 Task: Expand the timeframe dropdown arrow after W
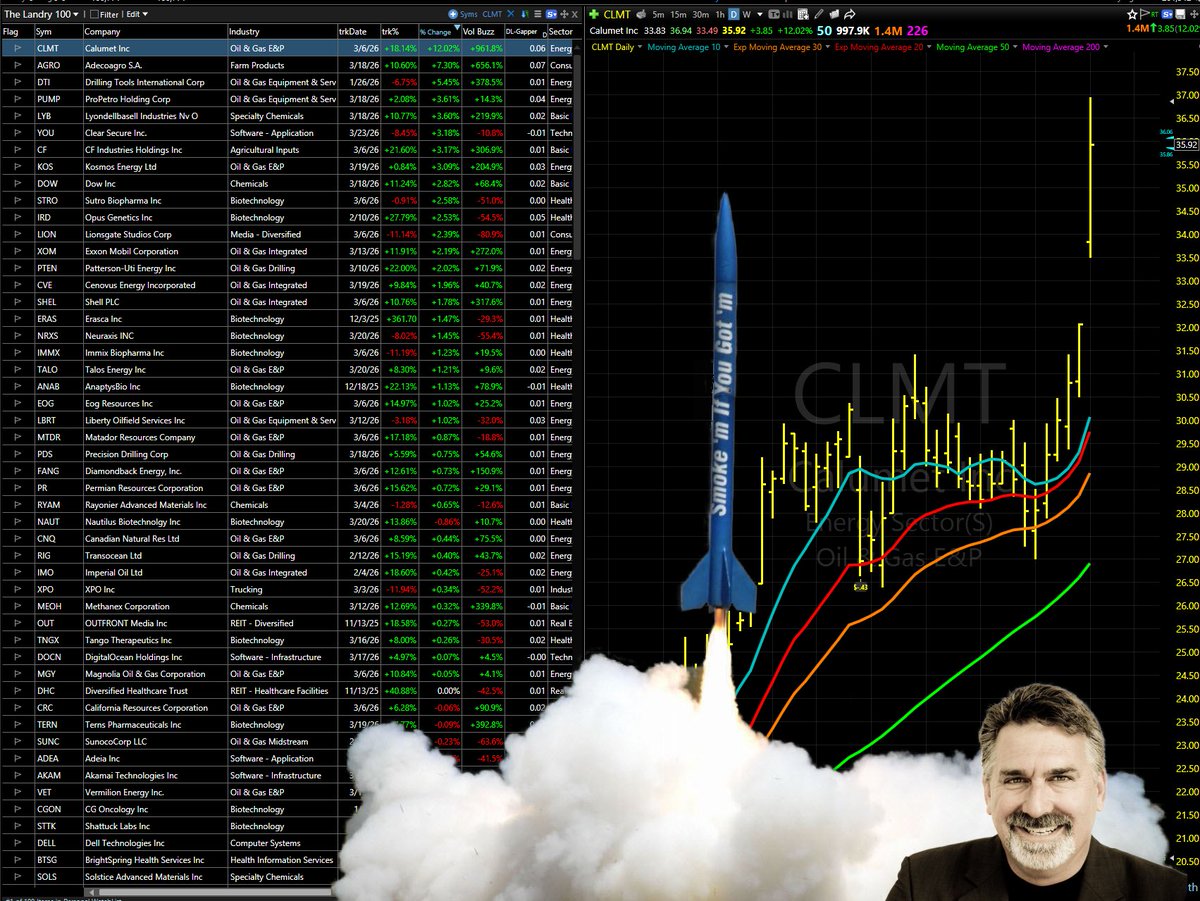point(760,14)
